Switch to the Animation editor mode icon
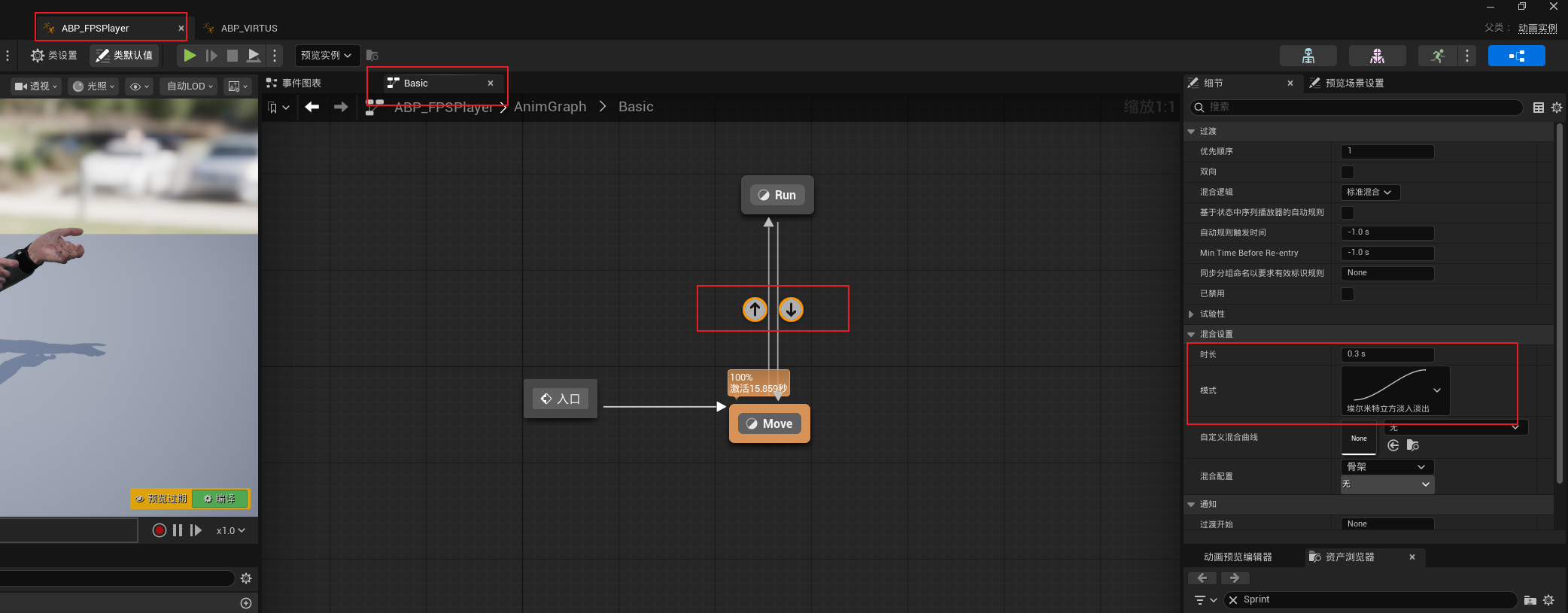Viewport: 1568px width, 613px height. click(1438, 55)
